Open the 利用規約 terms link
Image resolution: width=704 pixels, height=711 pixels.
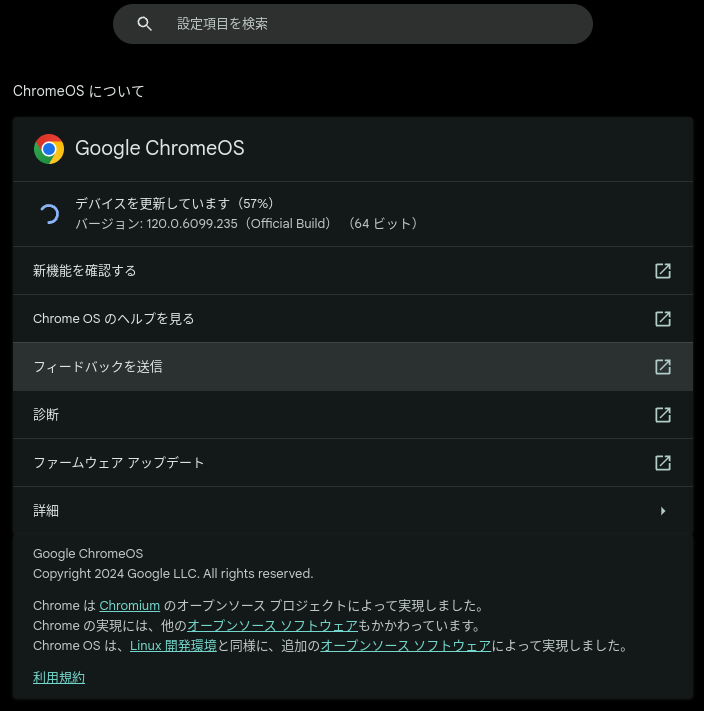point(59,677)
